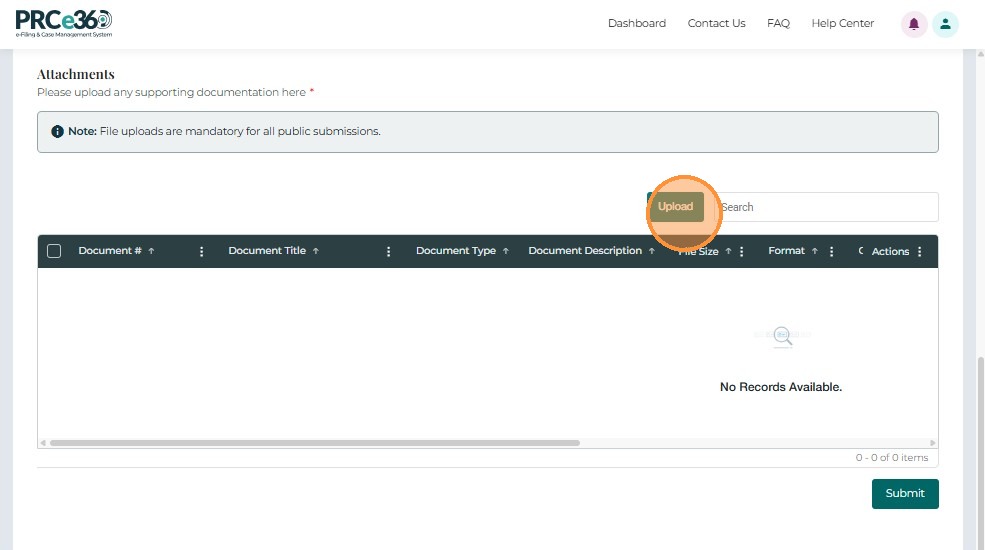Click the Document Type column header

456,251
